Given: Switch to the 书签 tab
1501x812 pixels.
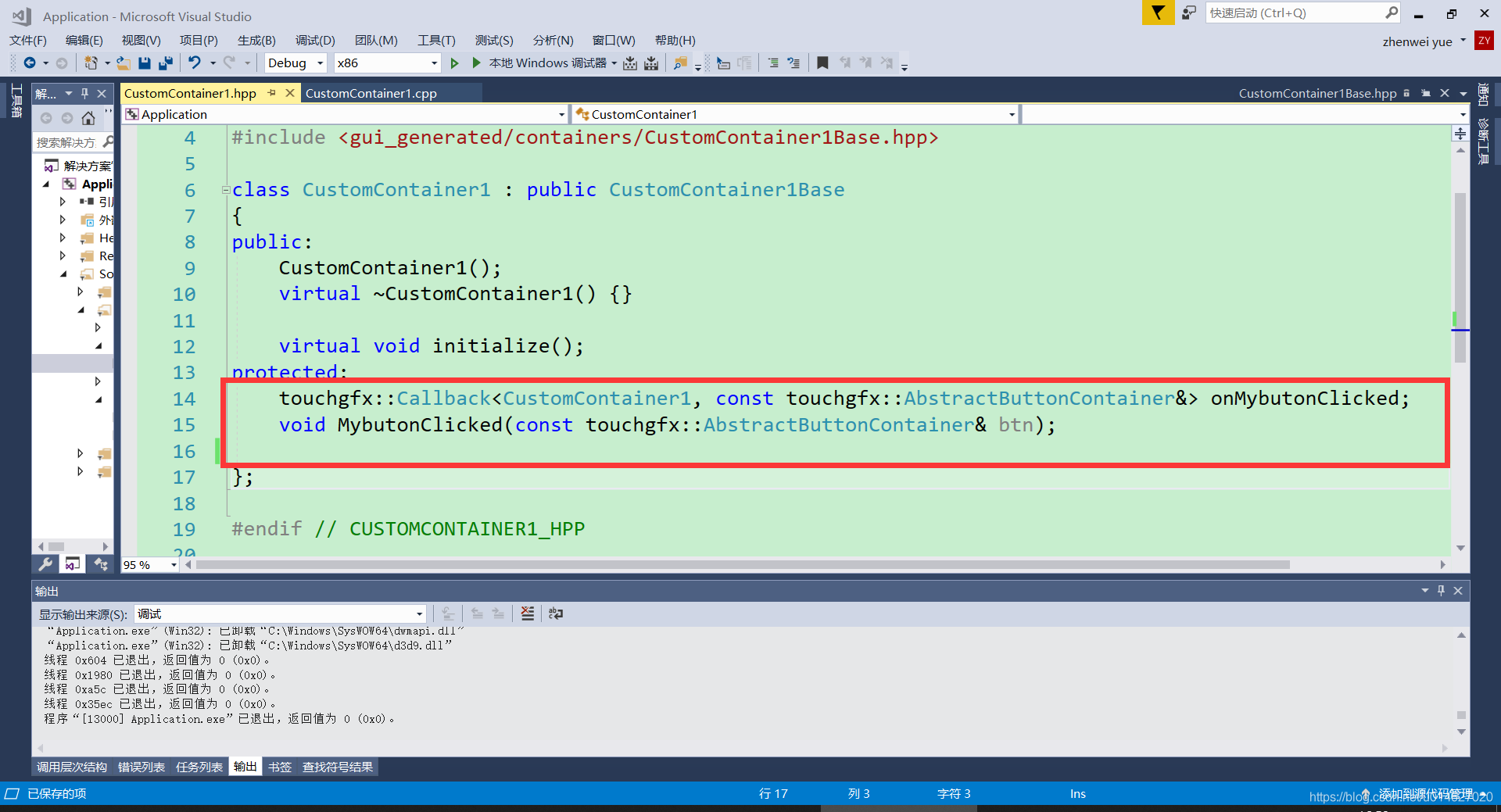Looking at the screenshot, I should [x=280, y=767].
